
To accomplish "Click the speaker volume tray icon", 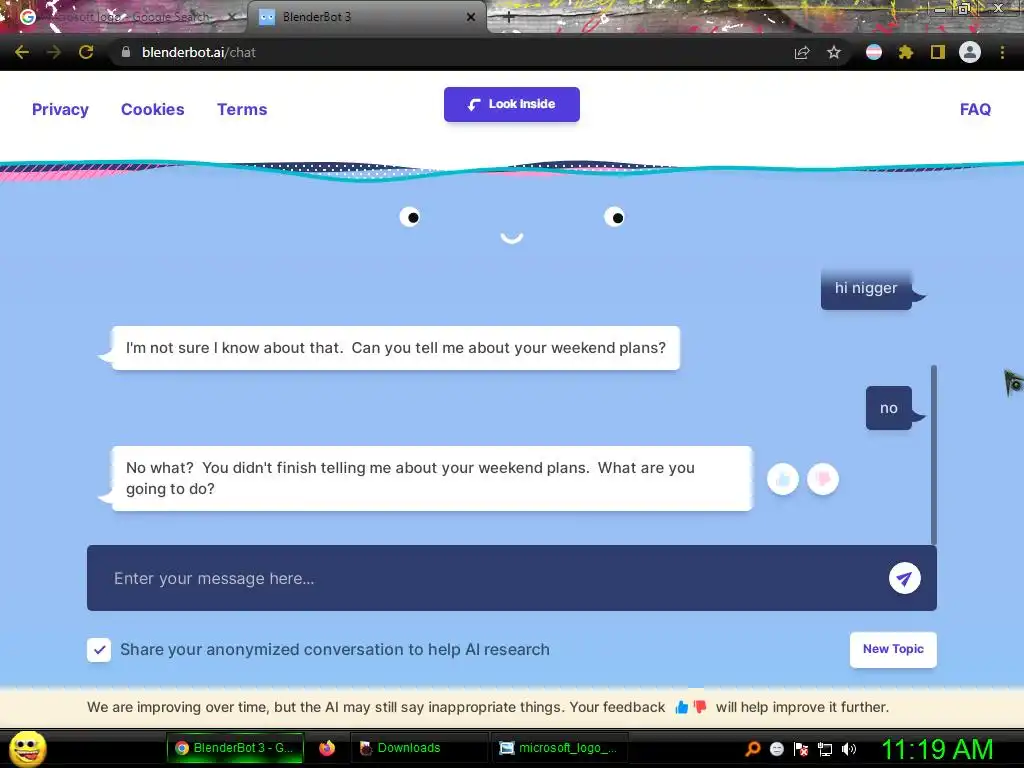I will (x=849, y=749).
